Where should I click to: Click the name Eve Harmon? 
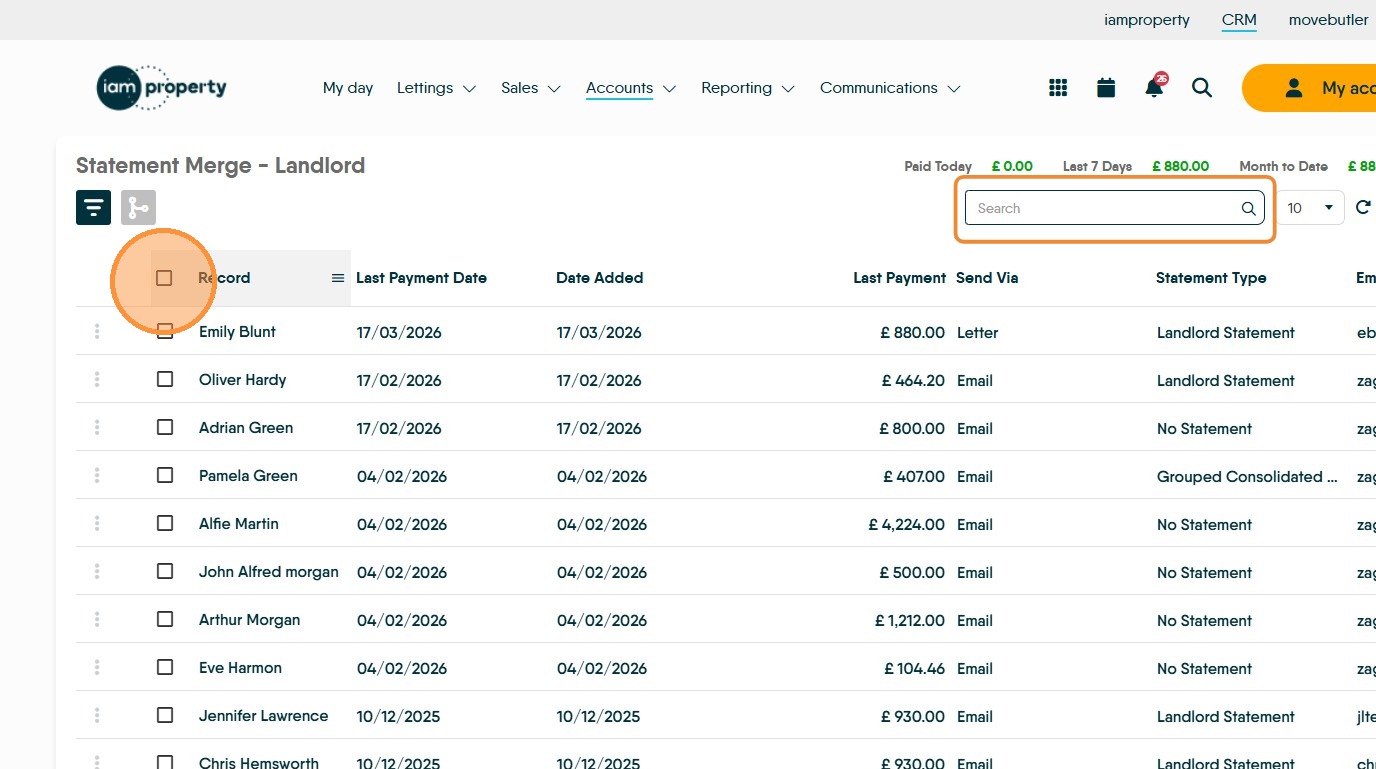tap(240, 668)
